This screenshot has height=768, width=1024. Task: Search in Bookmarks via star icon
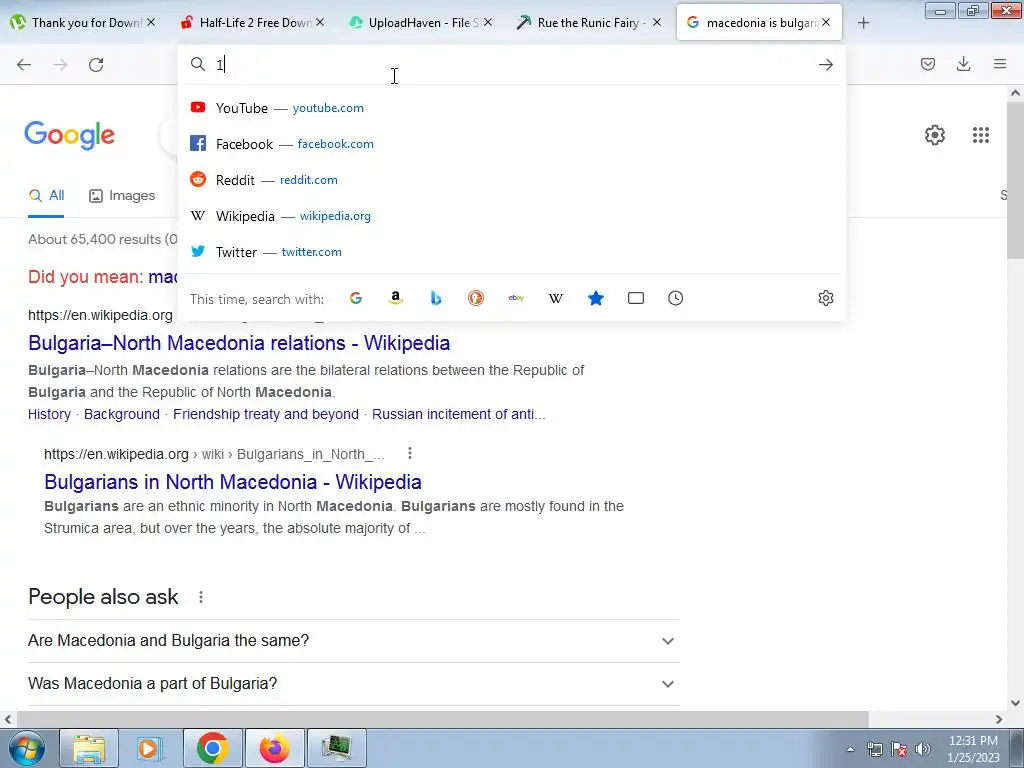click(x=596, y=298)
